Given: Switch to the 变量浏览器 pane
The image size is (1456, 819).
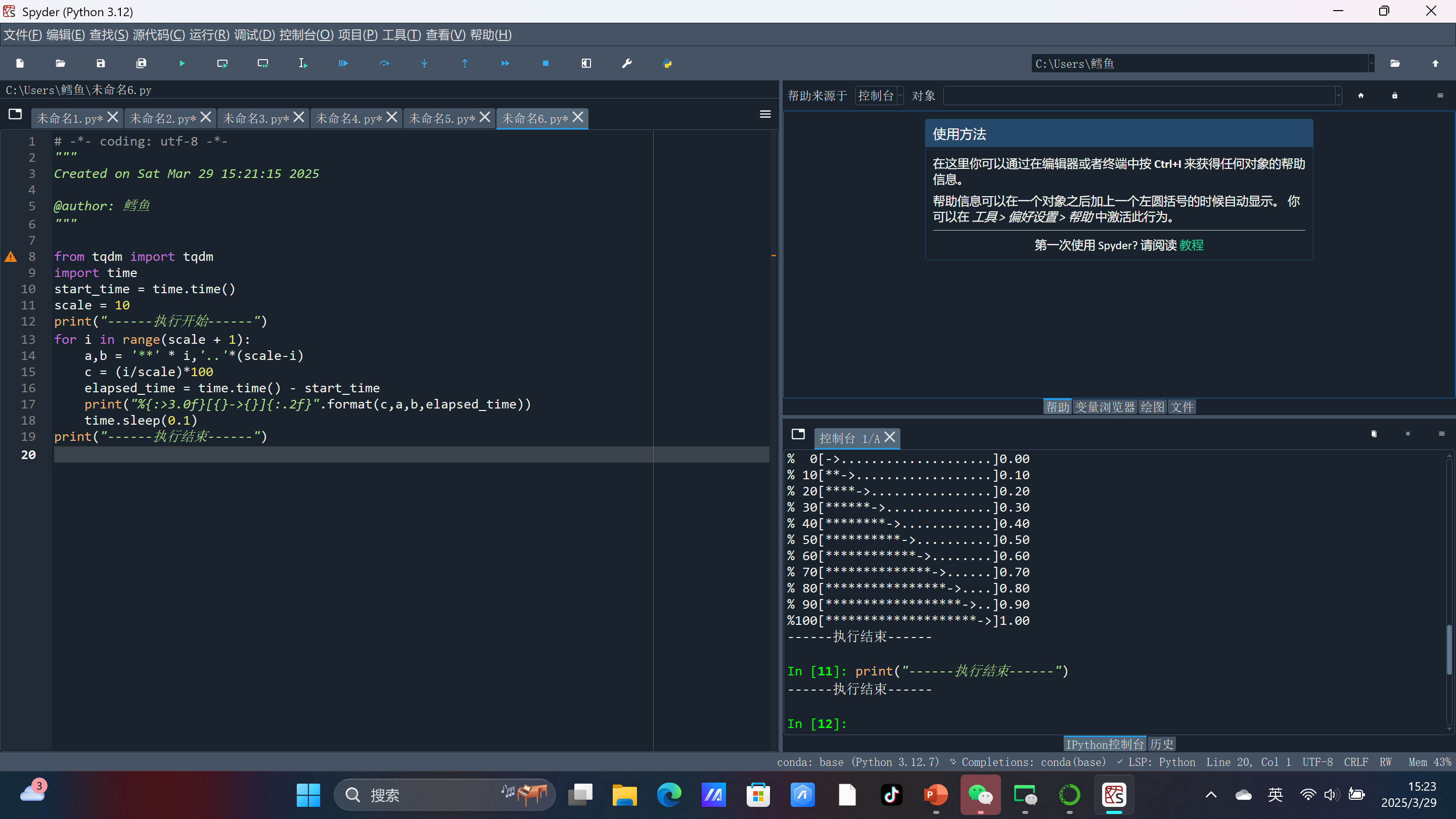Looking at the screenshot, I should pyautogui.click(x=1105, y=407).
